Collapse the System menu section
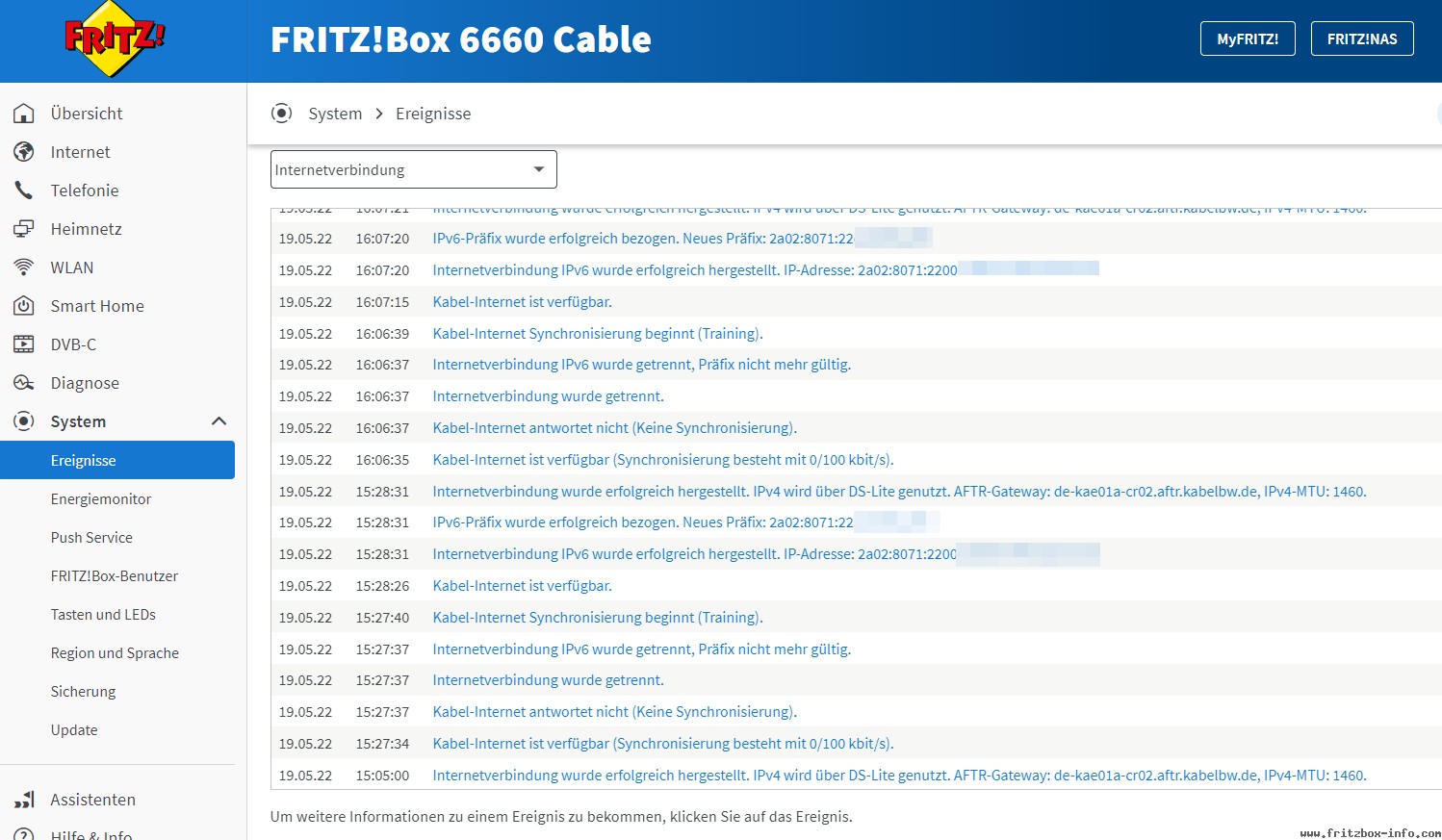Screen dimensions: 1442x840 click(x=219, y=421)
